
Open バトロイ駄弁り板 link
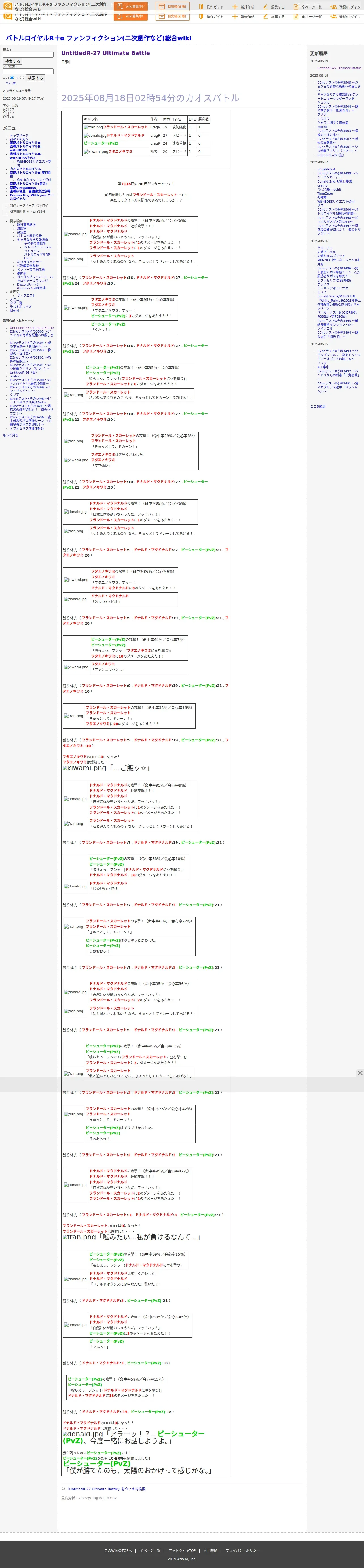(29, 236)
